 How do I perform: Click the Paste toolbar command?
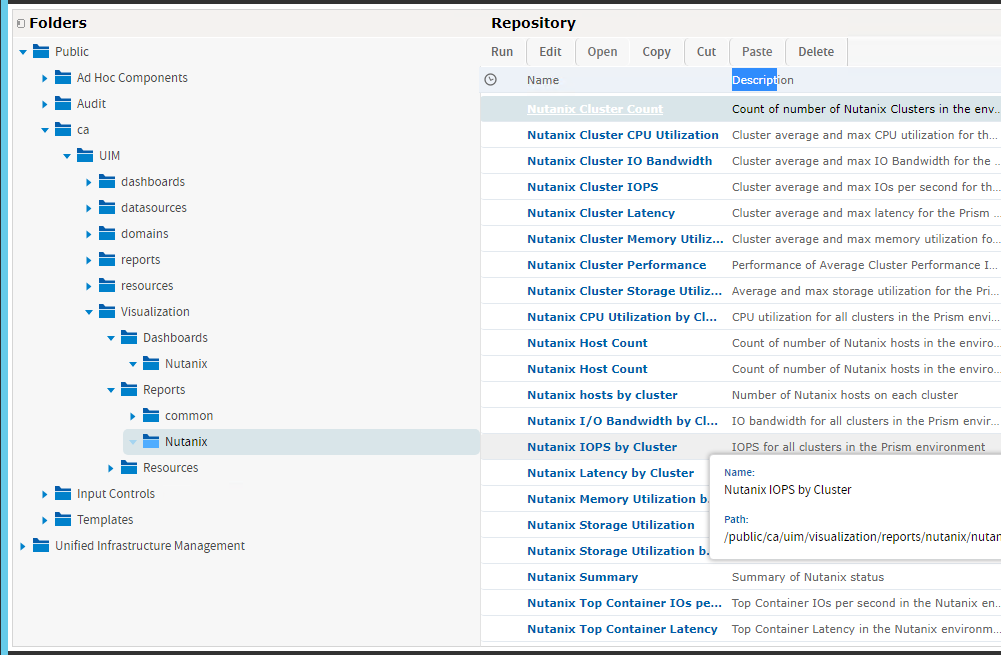coord(757,51)
